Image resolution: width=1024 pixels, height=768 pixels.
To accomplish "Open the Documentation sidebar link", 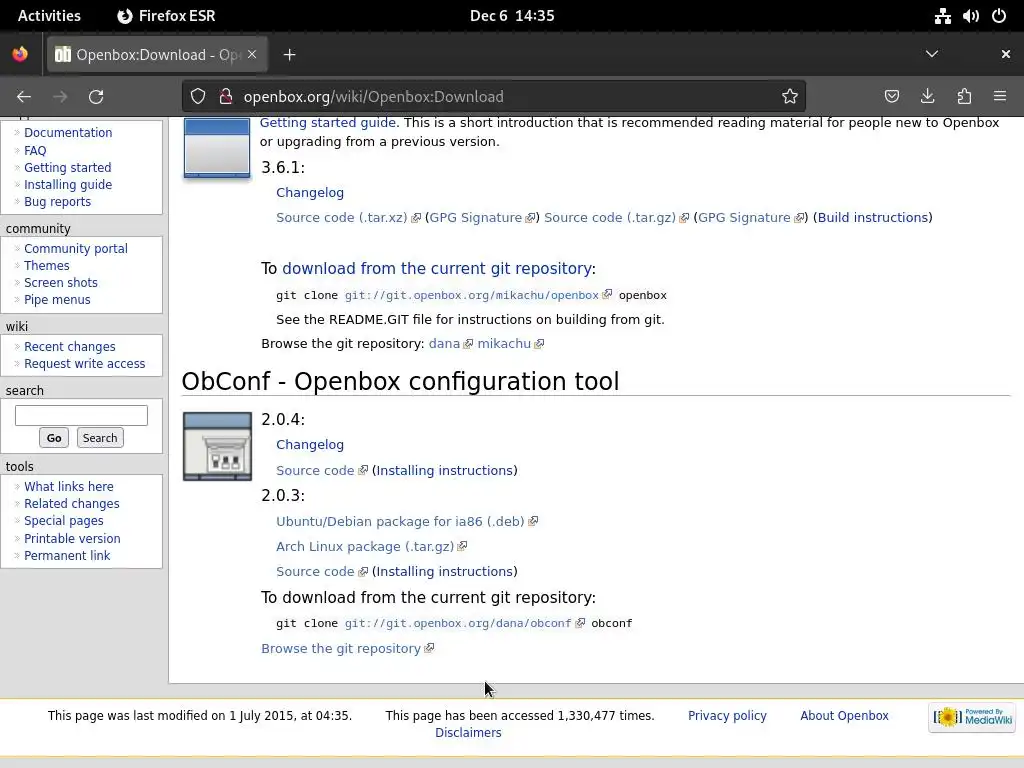I will (x=68, y=133).
